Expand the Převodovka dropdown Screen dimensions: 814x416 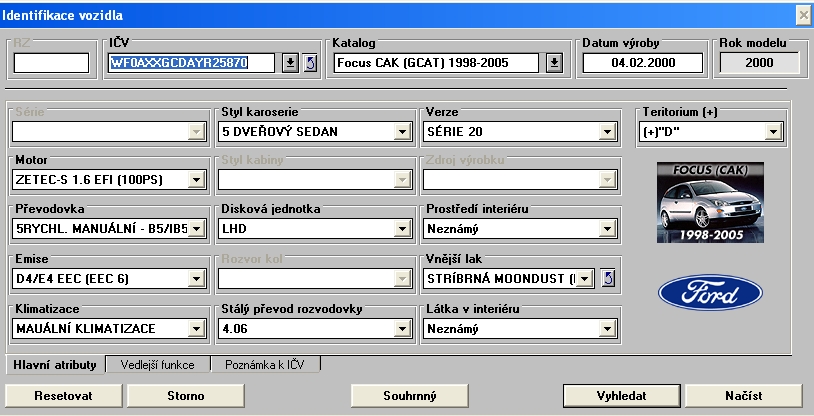[195, 229]
